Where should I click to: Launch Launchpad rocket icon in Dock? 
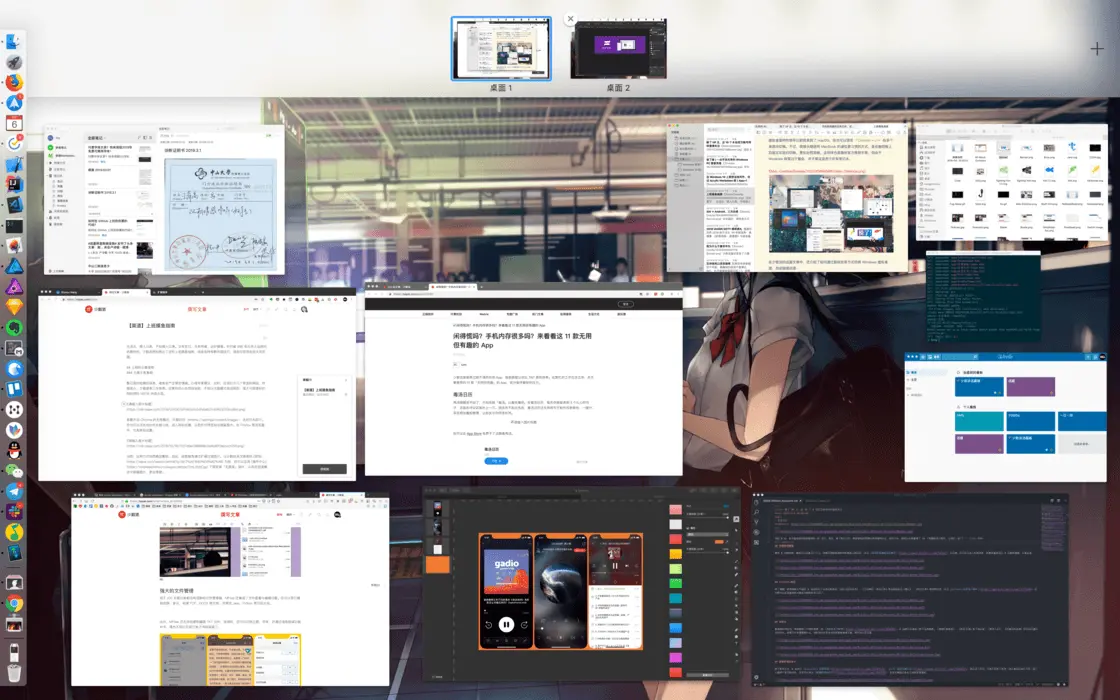coord(14,62)
